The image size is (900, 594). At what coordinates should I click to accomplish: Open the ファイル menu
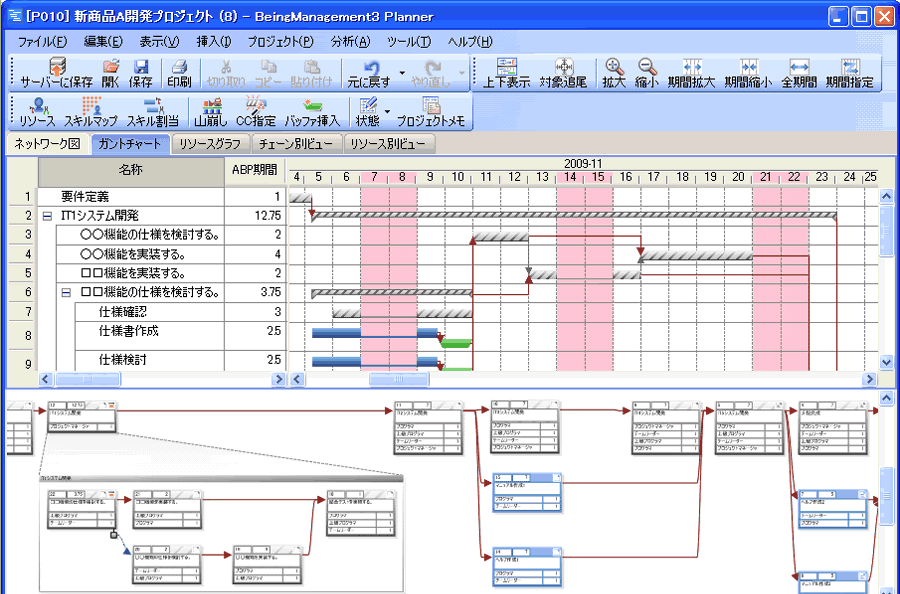[x=42, y=42]
